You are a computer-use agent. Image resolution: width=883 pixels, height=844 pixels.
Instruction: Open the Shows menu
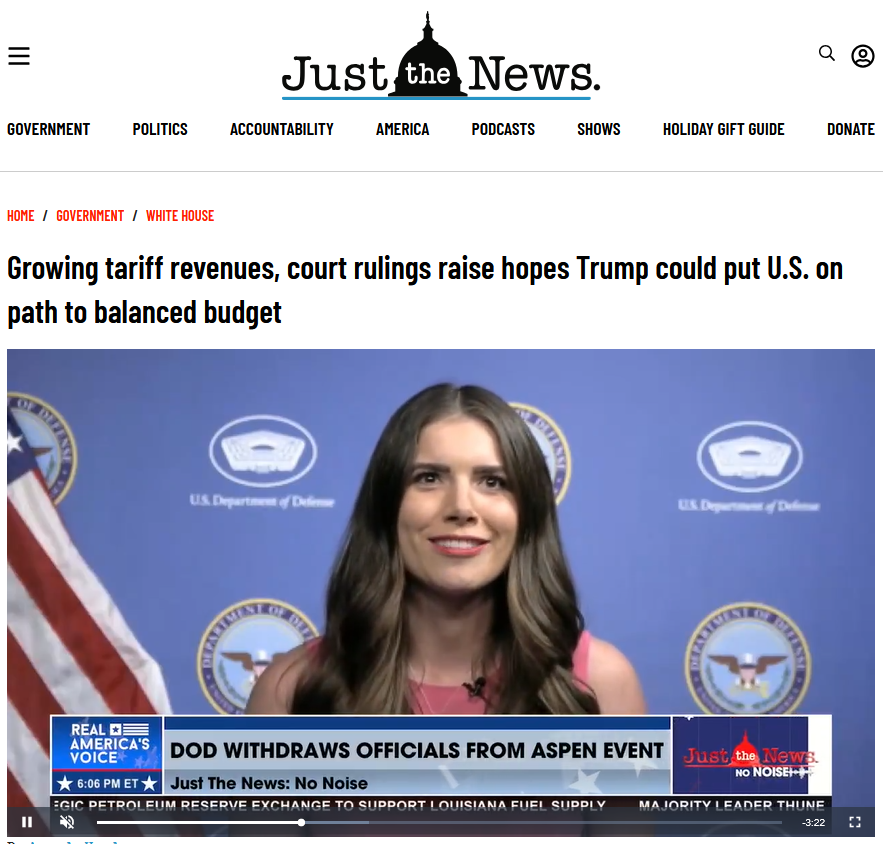coord(599,129)
